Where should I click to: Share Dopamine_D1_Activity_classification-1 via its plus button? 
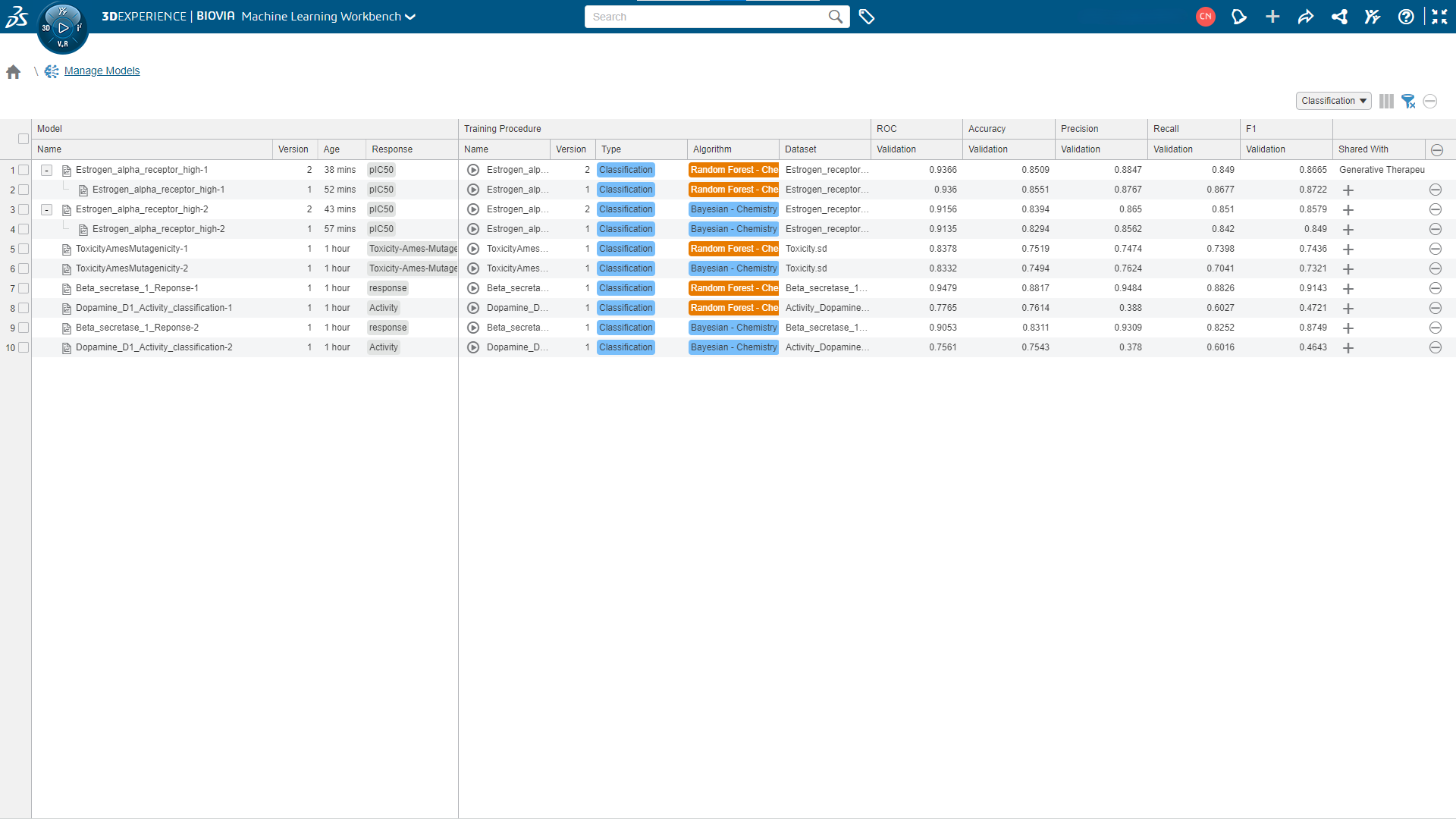[1348, 309]
